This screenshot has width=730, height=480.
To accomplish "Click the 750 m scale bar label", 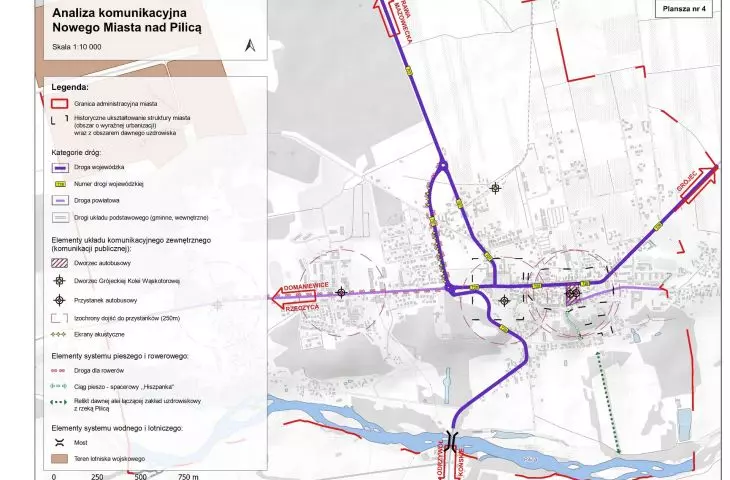I will pos(187,476).
